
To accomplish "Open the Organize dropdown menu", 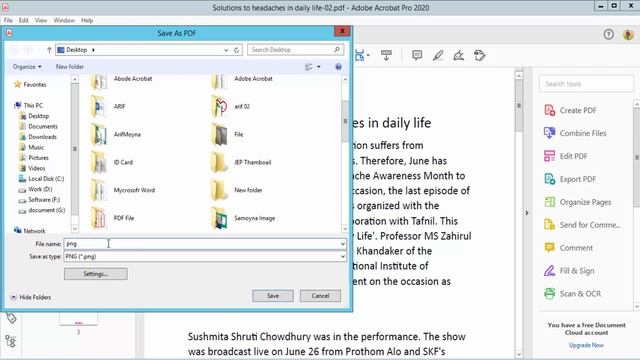I will pos(27,67).
